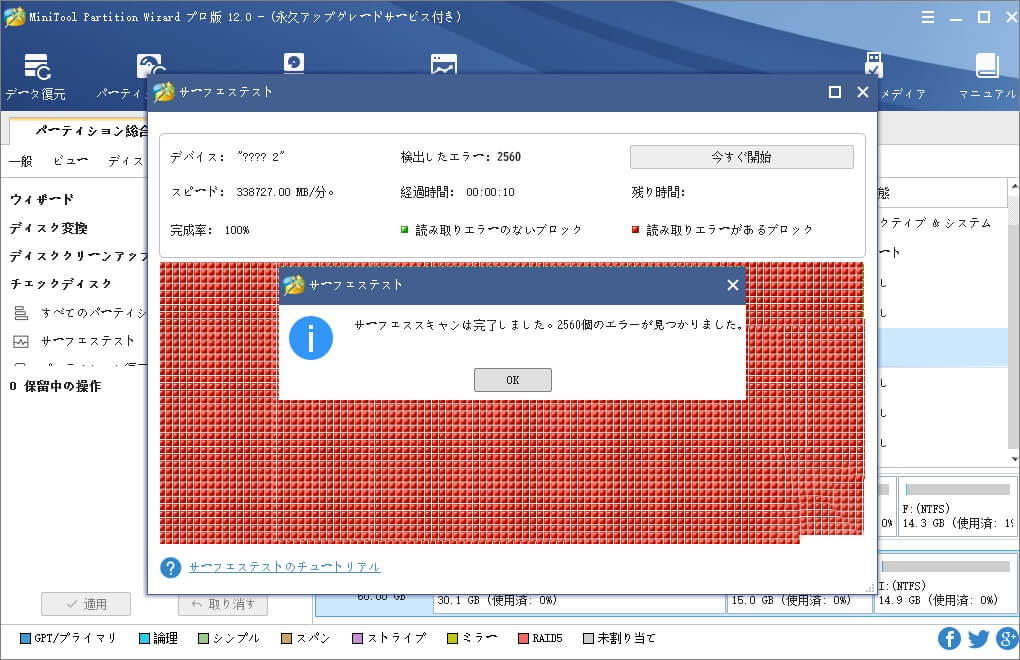Screen dimensions: 1020x660
Task: Click the partition list scrollbar up arrow
Action: click(x=1014, y=187)
